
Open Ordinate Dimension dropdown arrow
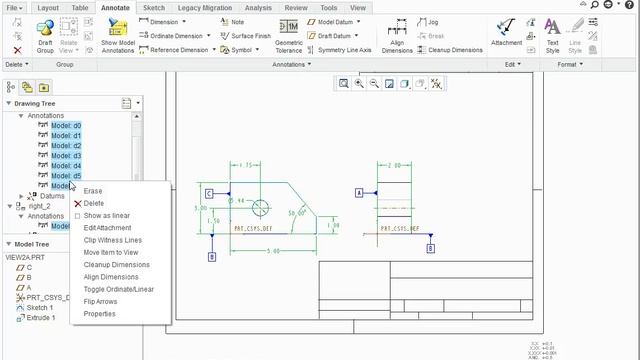pyautogui.click(x=209, y=36)
